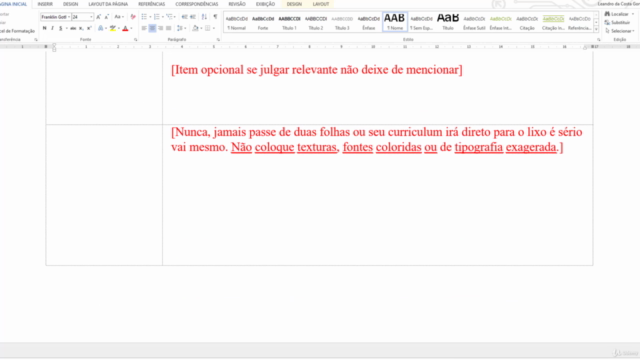
Task: Open line spacing options
Action: point(180,28)
